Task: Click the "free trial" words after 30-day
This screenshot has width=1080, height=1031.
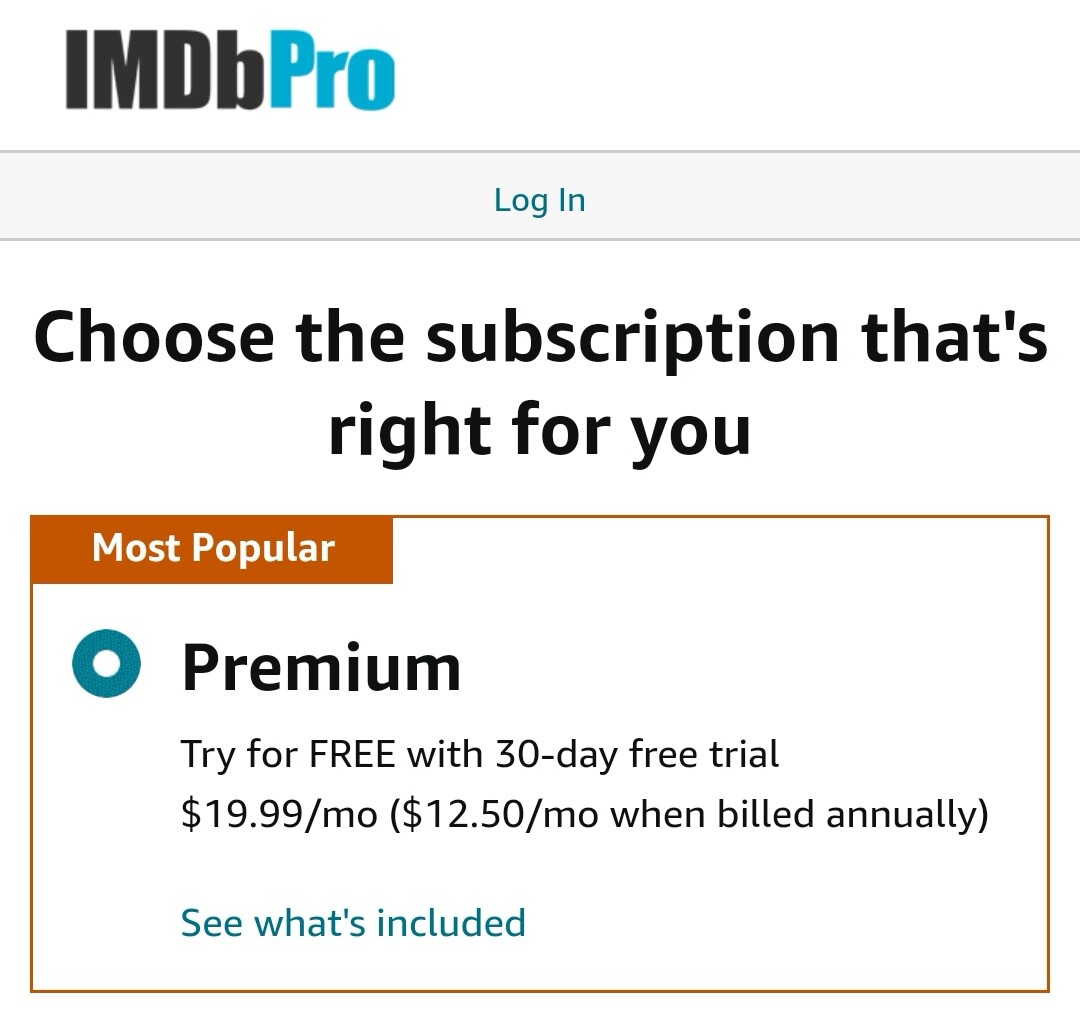Action: click(x=704, y=753)
